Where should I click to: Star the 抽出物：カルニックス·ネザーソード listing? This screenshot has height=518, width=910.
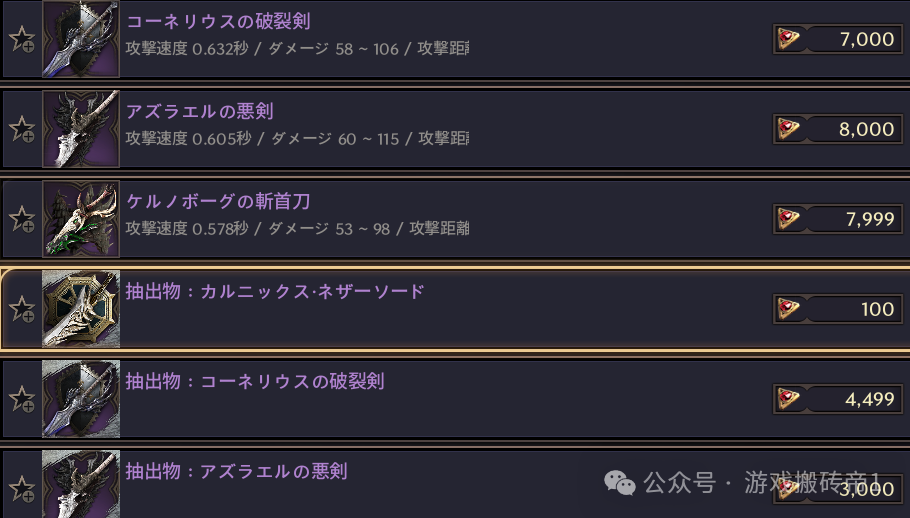pos(21,309)
